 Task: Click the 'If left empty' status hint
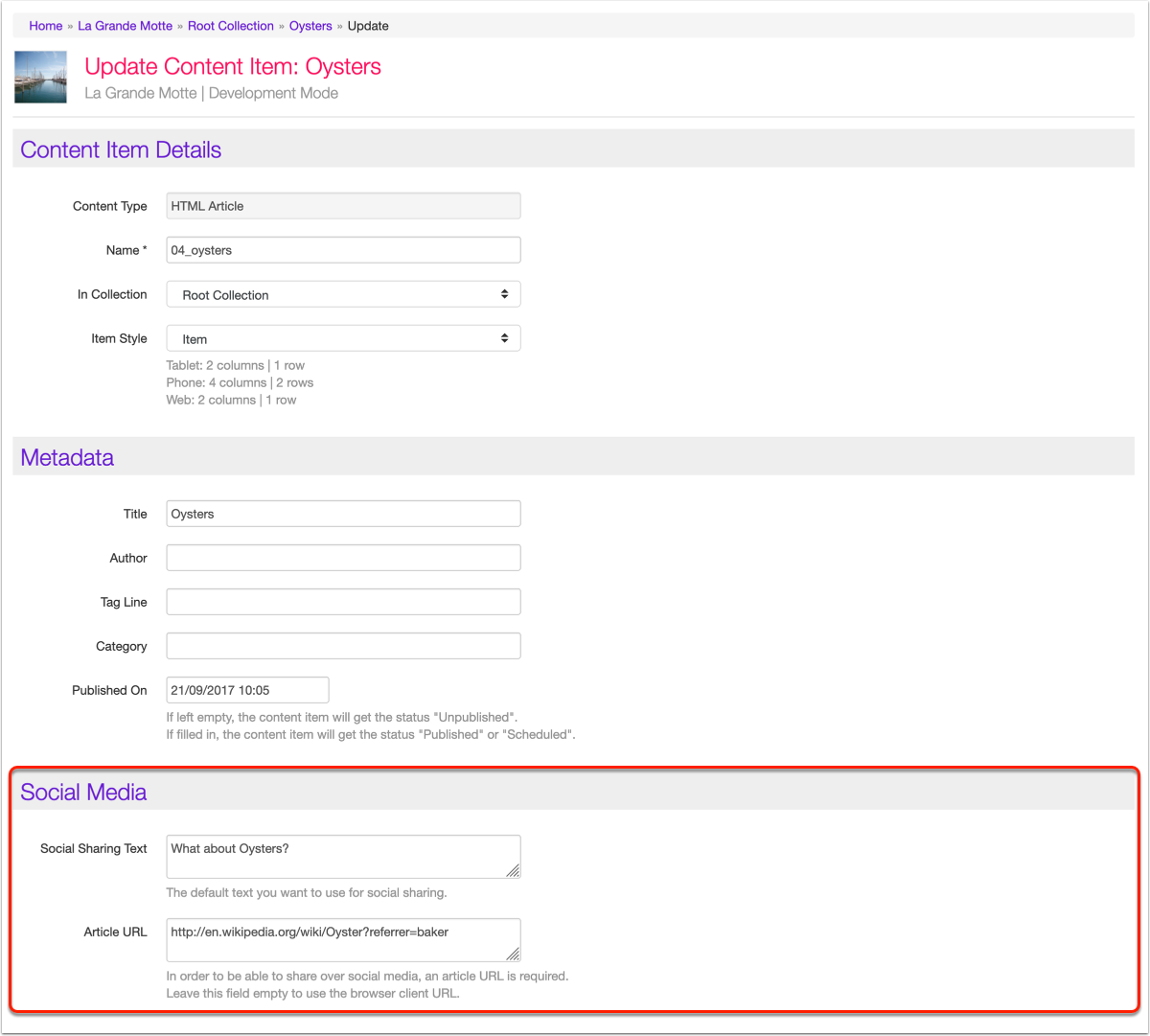pyautogui.click(x=342, y=717)
